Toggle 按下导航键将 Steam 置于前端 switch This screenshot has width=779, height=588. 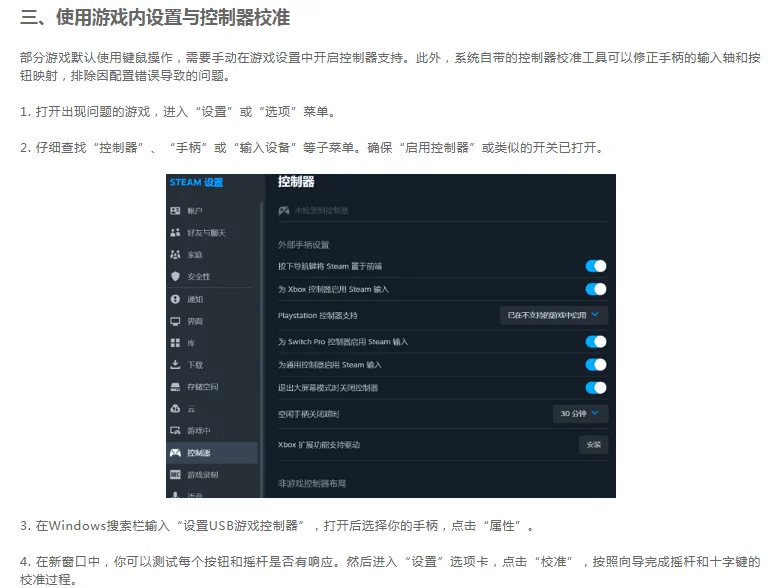point(596,266)
